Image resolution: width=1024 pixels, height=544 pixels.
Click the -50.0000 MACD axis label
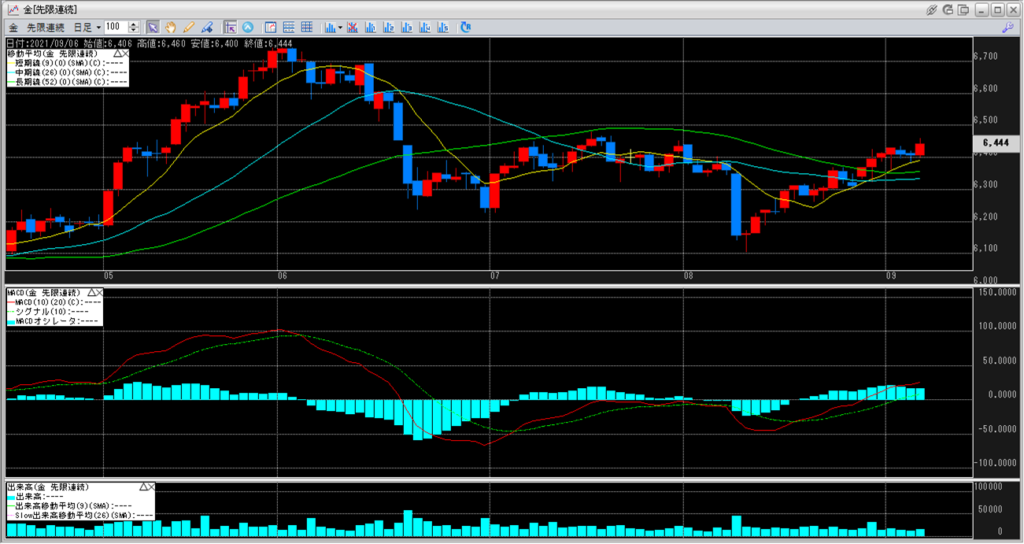click(x=997, y=429)
